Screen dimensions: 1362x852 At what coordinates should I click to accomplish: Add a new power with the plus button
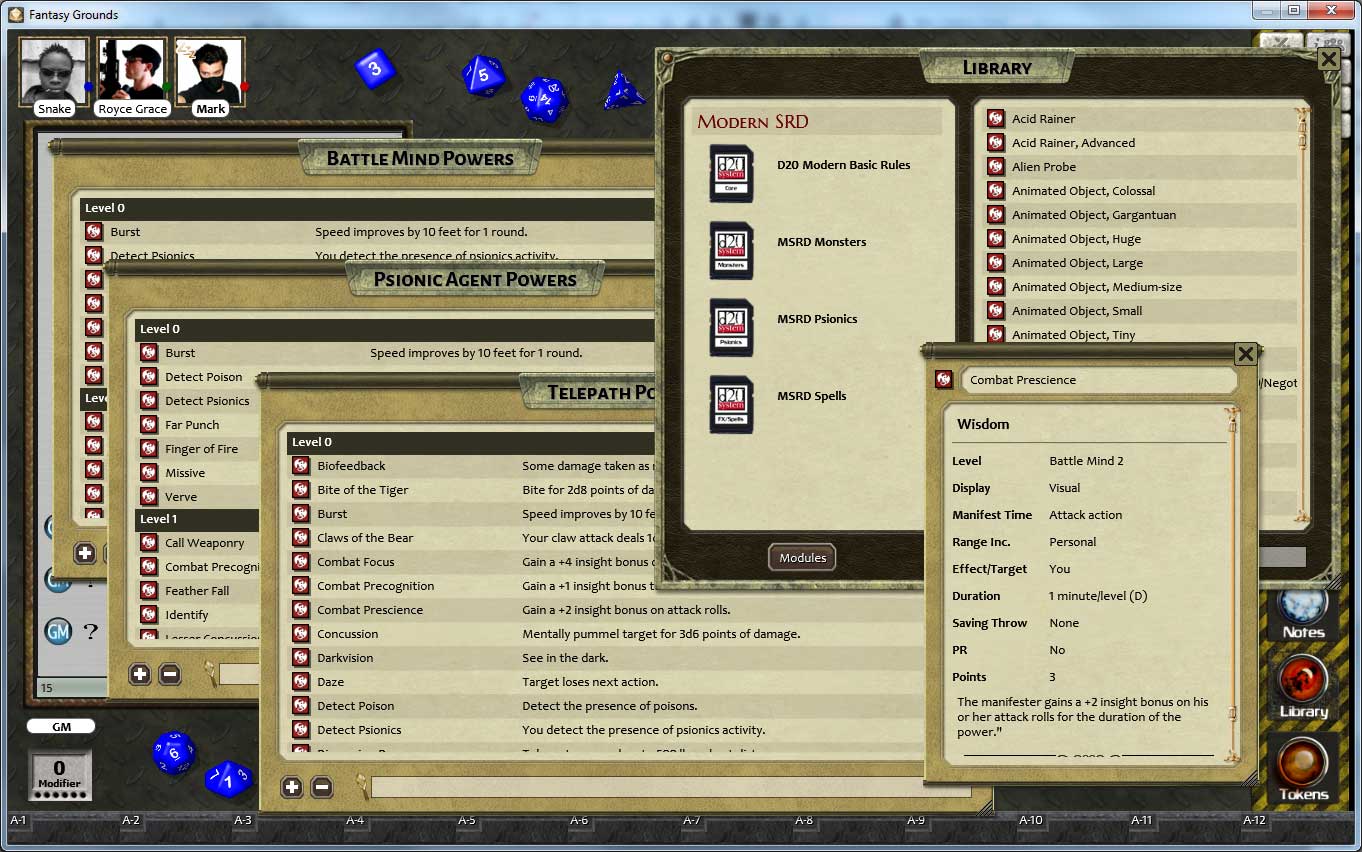click(x=291, y=787)
